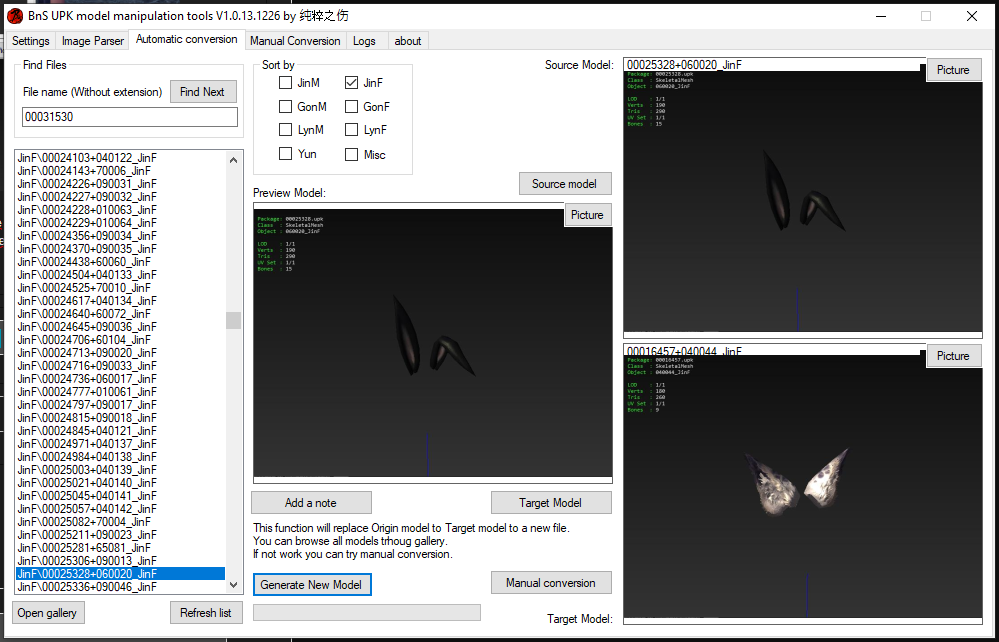
Task: Select JinF\00024706+60104_JinF entry
Action: [120, 339]
